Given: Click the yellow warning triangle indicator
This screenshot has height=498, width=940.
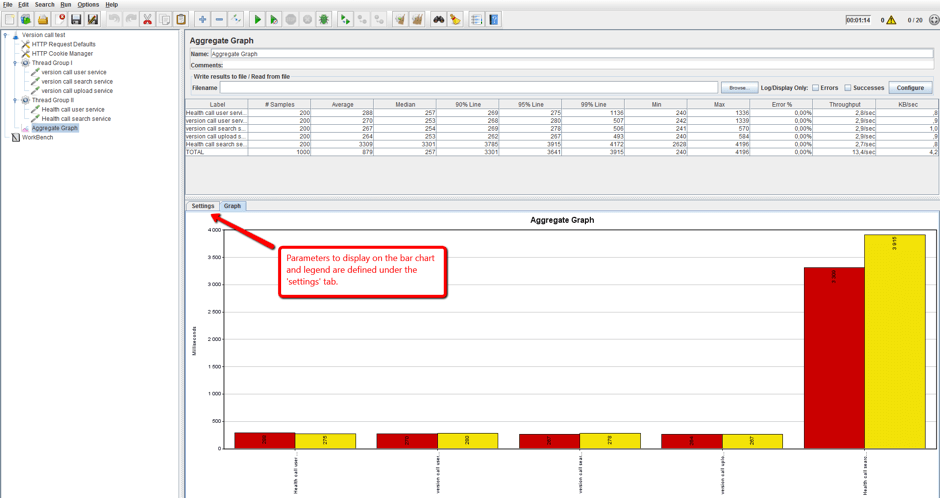Looking at the screenshot, I should [891, 20].
